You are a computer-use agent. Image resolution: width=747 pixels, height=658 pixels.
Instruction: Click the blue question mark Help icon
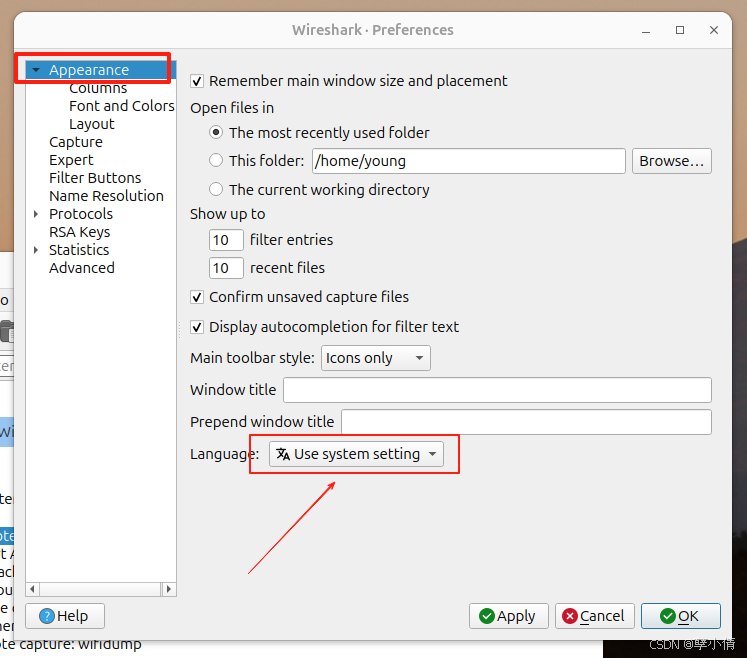pyautogui.click(x=47, y=616)
